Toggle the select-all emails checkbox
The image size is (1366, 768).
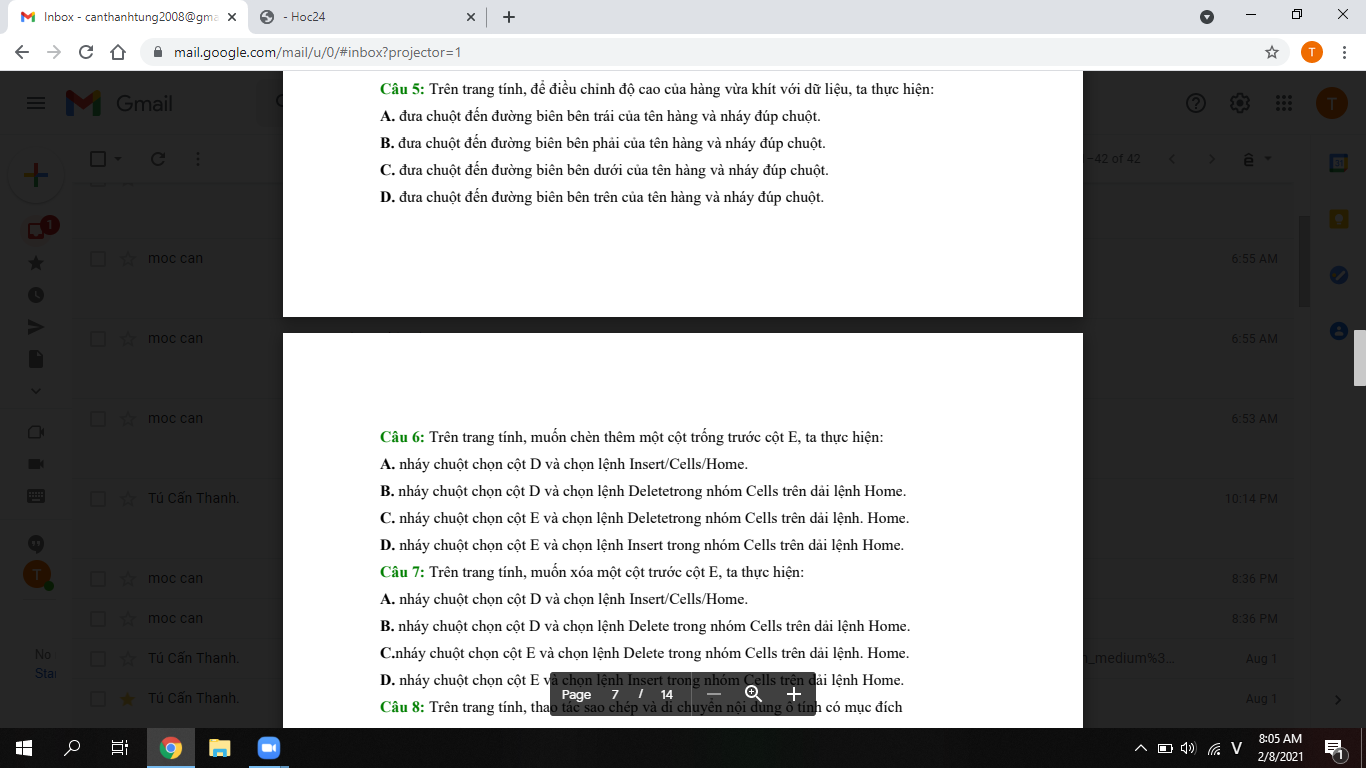[98, 159]
